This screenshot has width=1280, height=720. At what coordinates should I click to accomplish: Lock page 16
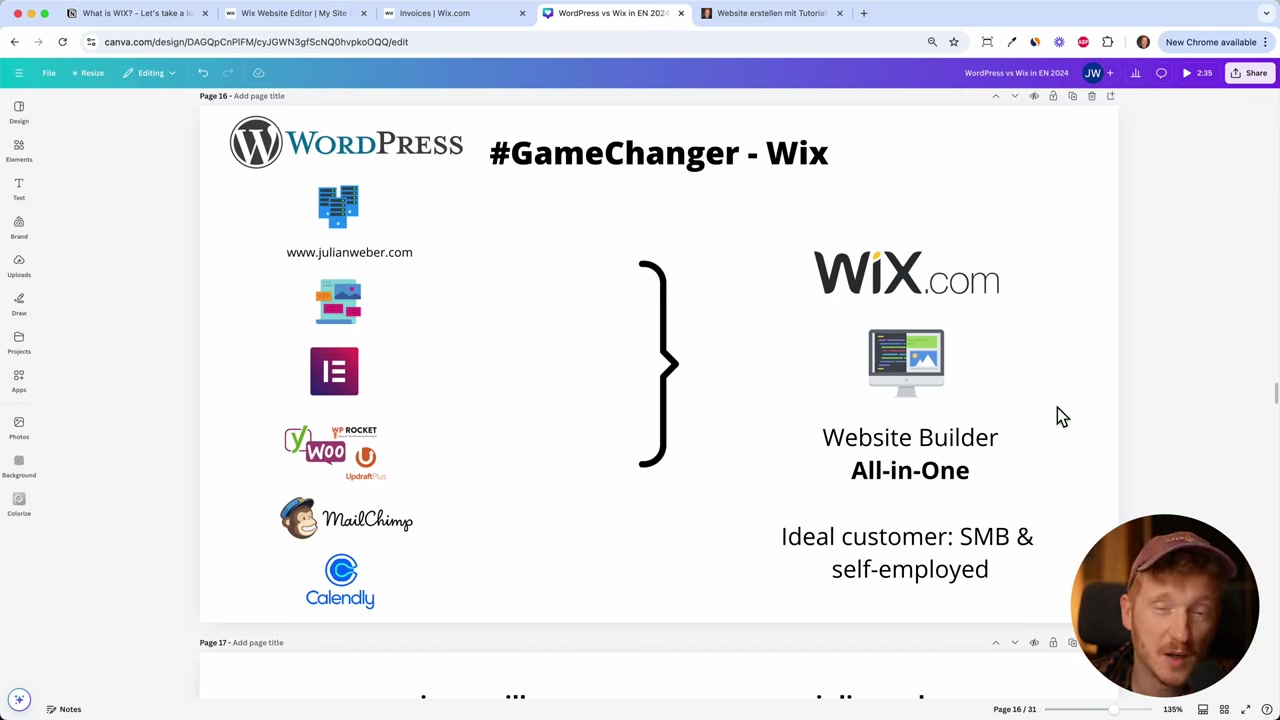coord(1053,96)
